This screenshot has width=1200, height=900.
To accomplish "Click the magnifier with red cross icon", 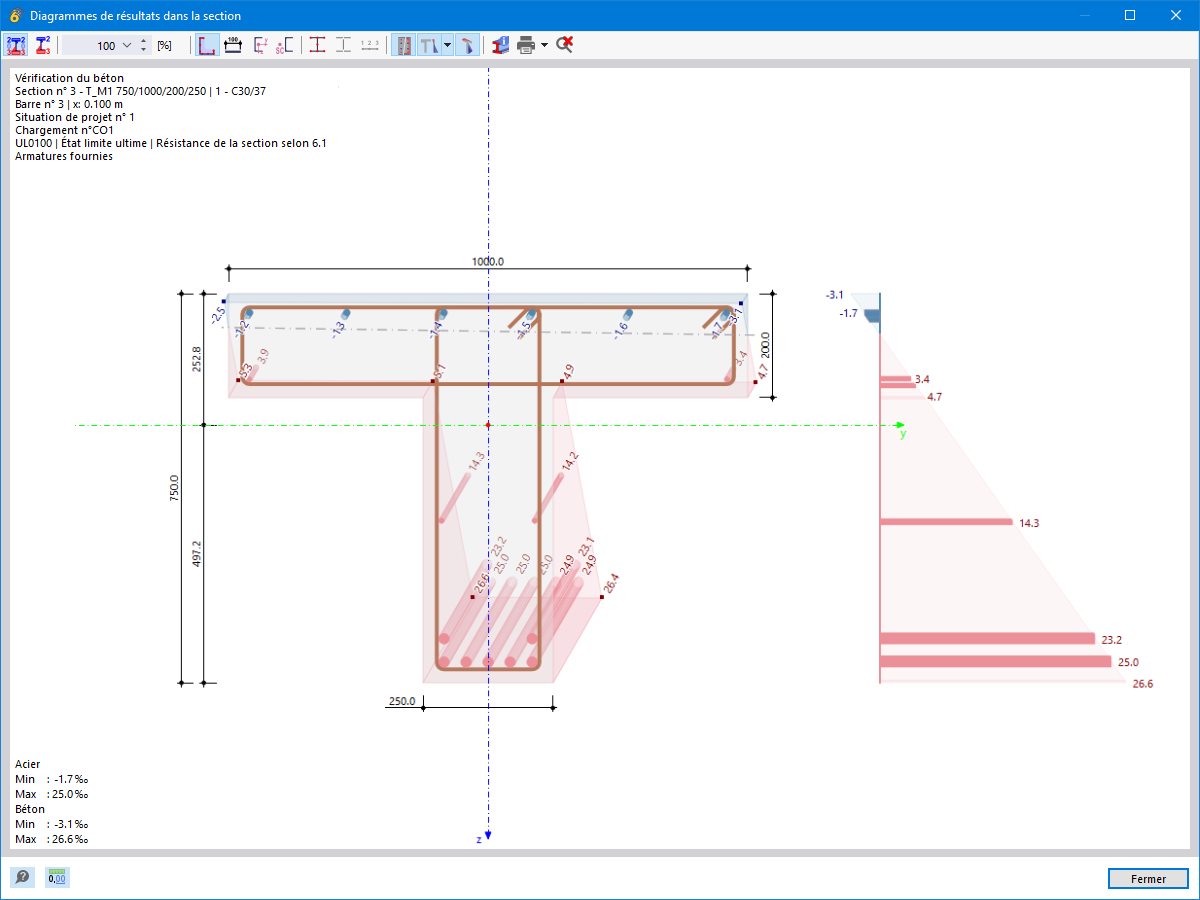I will tap(564, 45).
